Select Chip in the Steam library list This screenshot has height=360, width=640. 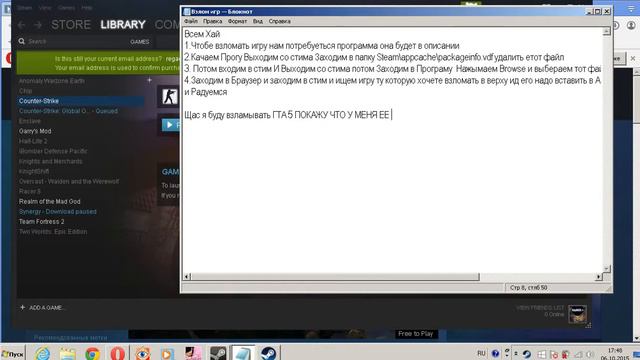[x=25, y=91]
